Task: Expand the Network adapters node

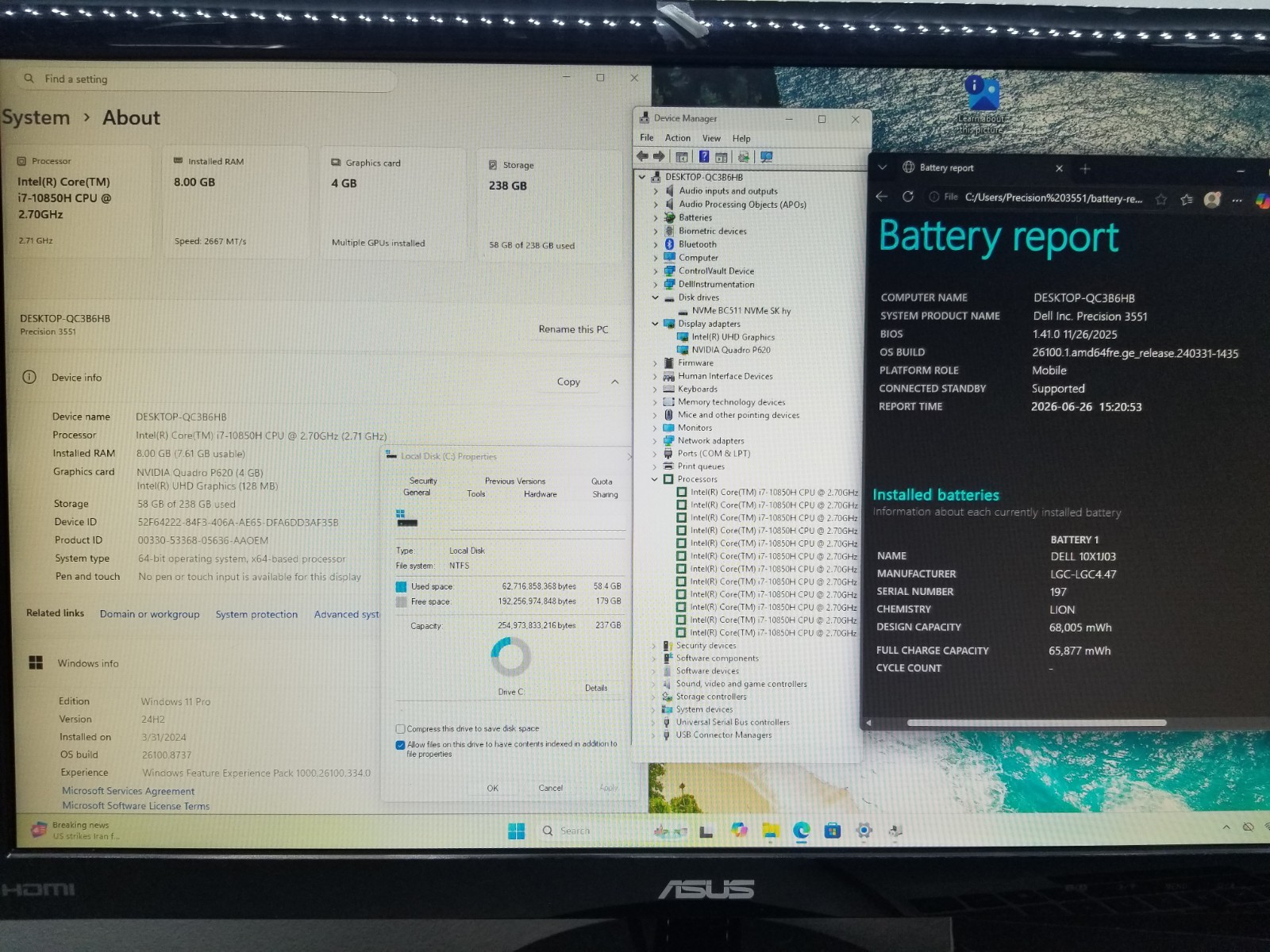Action: (655, 441)
